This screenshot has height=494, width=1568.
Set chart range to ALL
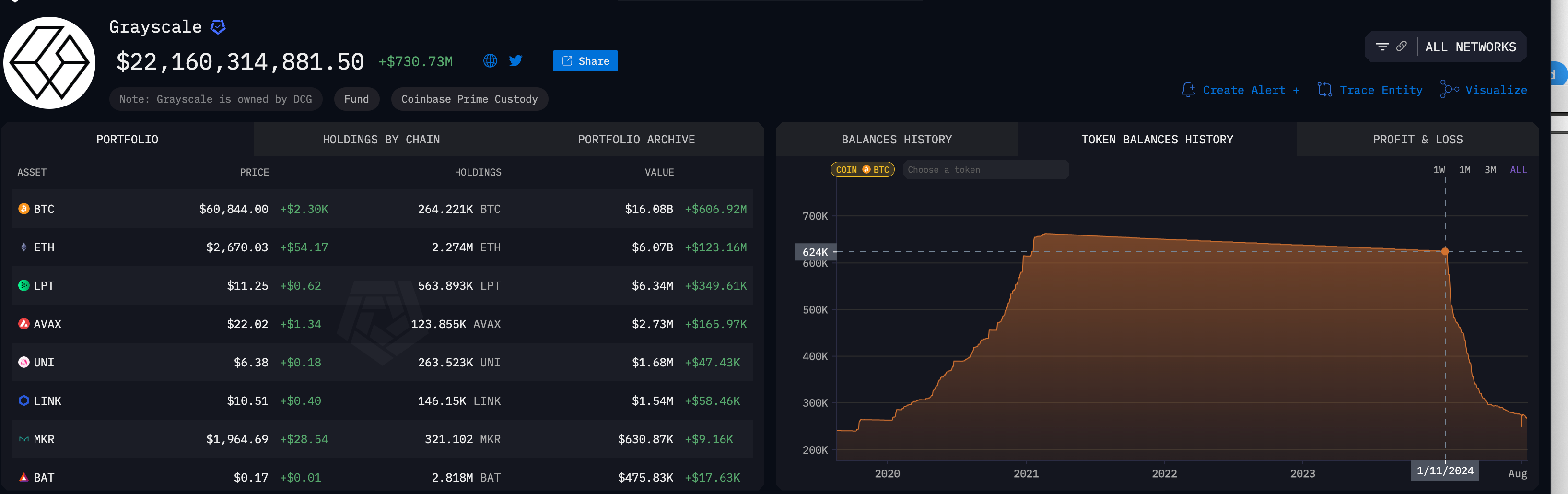tap(1518, 170)
